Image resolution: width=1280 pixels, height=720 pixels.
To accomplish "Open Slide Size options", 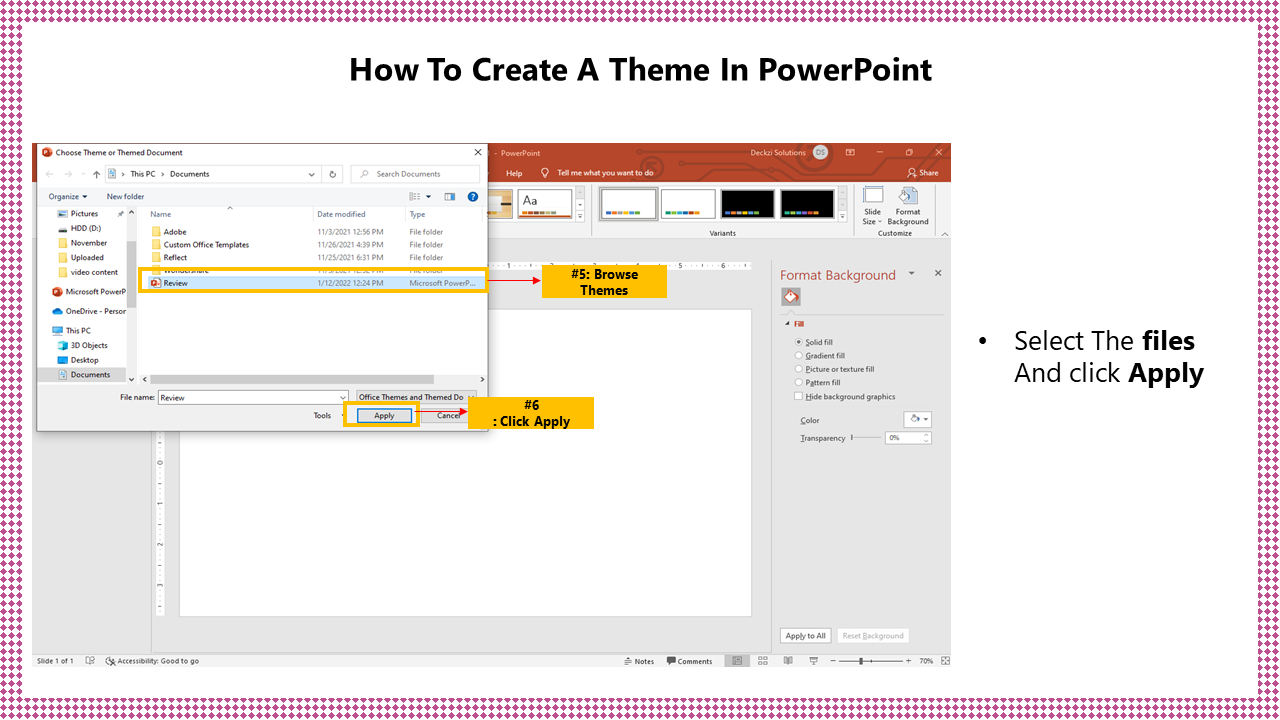I will coord(873,205).
